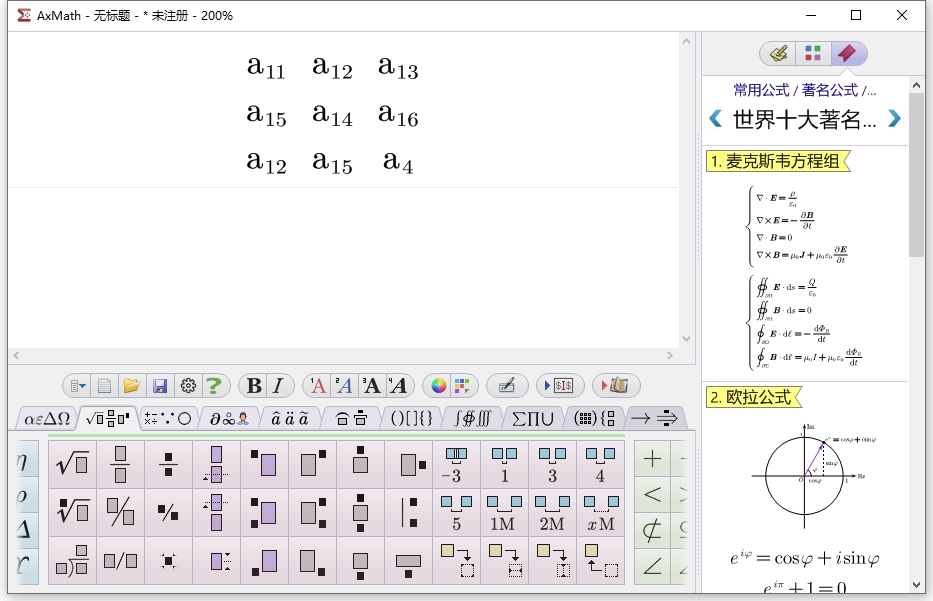The height and width of the screenshot is (601, 933).
Task: Click the green question mark help icon
Action: [216, 385]
